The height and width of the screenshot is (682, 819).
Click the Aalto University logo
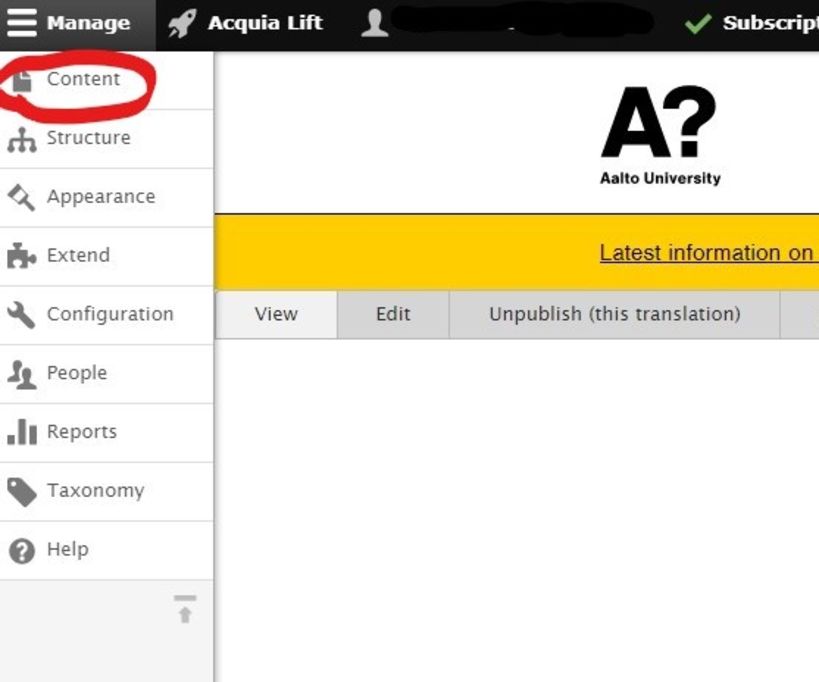[x=660, y=135]
